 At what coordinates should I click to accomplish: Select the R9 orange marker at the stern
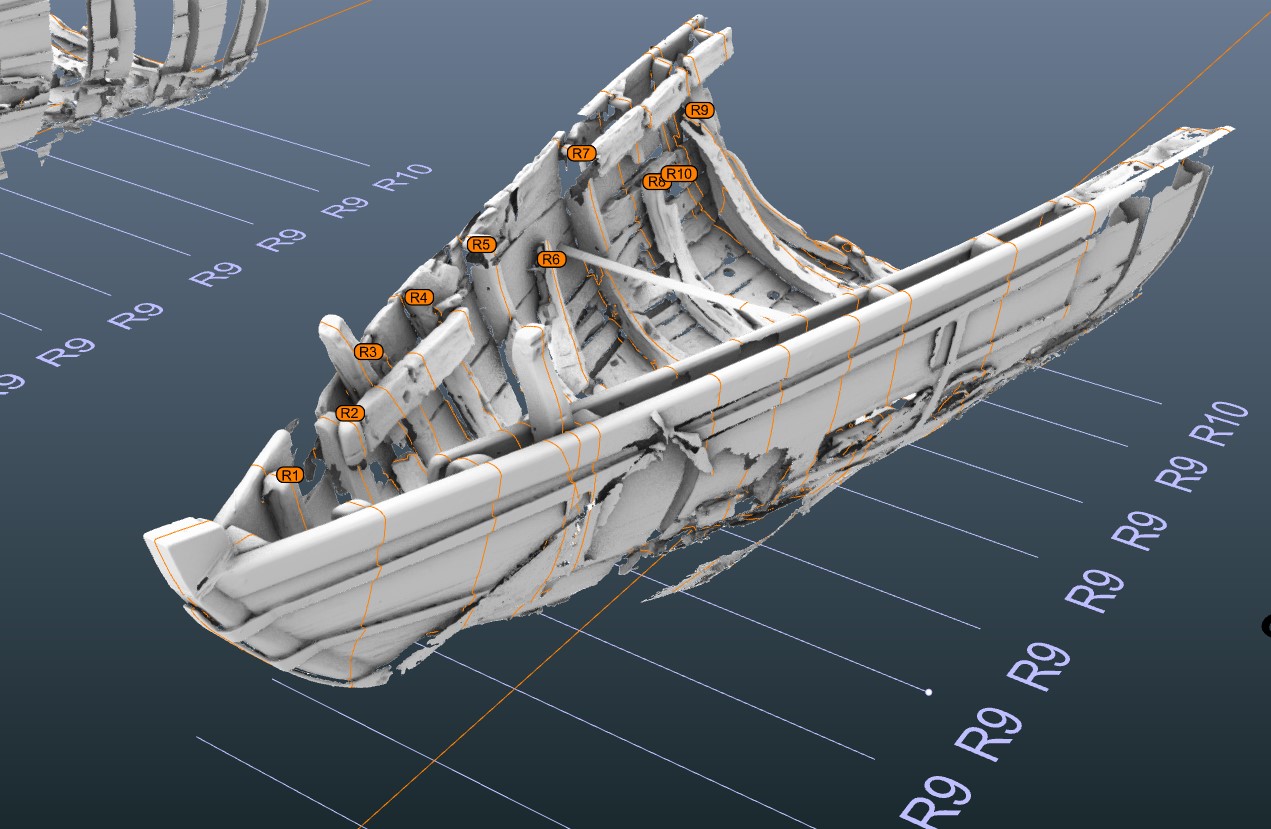tap(699, 110)
